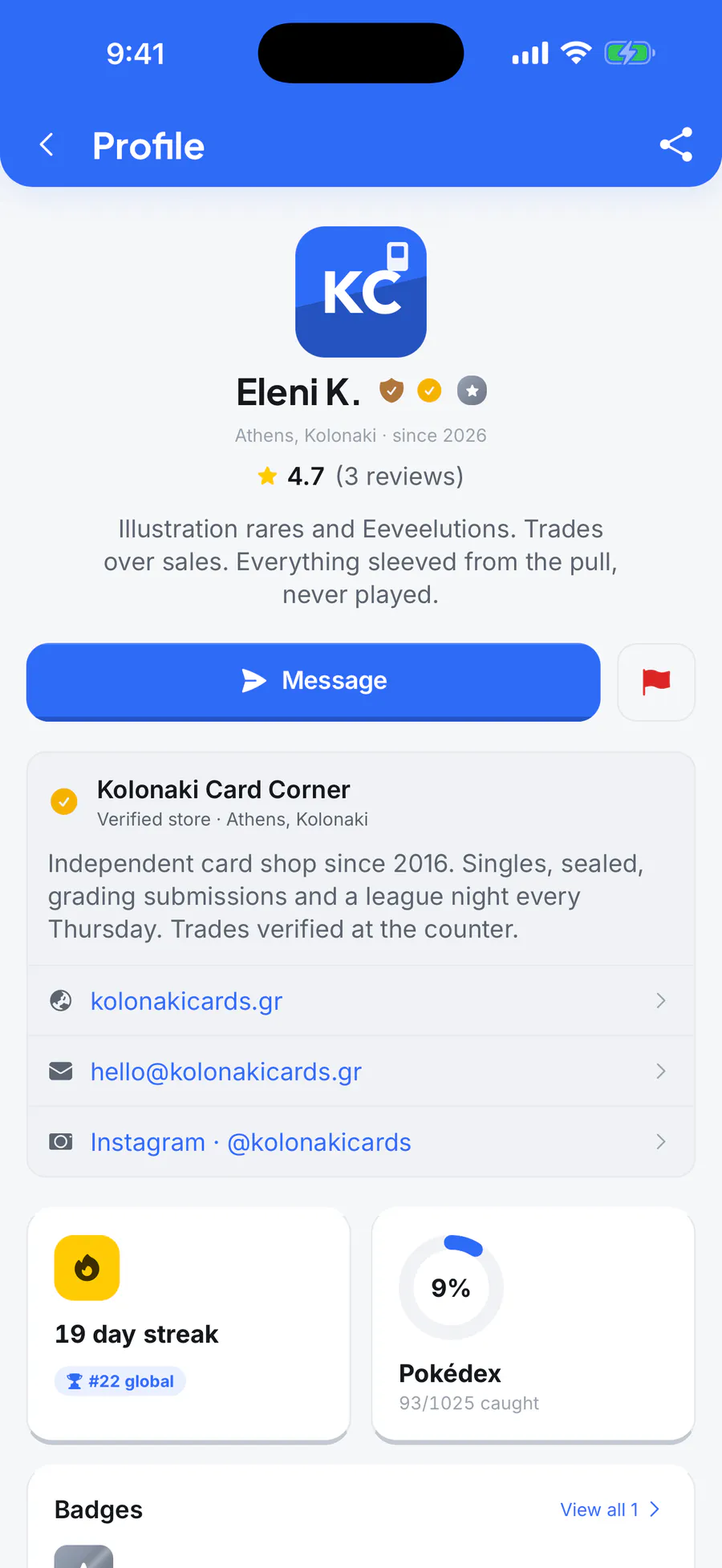Image resolution: width=722 pixels, height=1568 pixels.
Task: Tap the Kolonaki Card Corner verified store checkmark
Action: tap(64, 801)
